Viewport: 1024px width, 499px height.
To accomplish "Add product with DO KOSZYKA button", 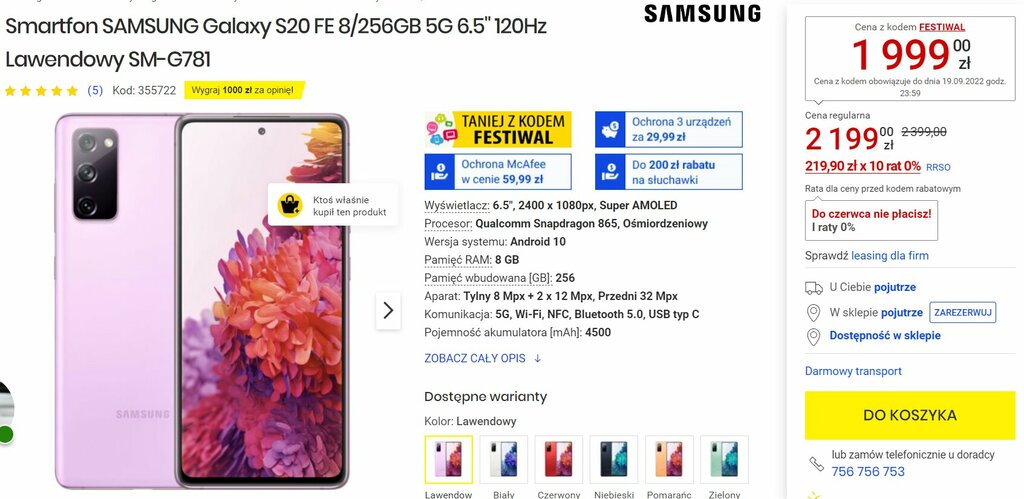I will click(910, 415).
